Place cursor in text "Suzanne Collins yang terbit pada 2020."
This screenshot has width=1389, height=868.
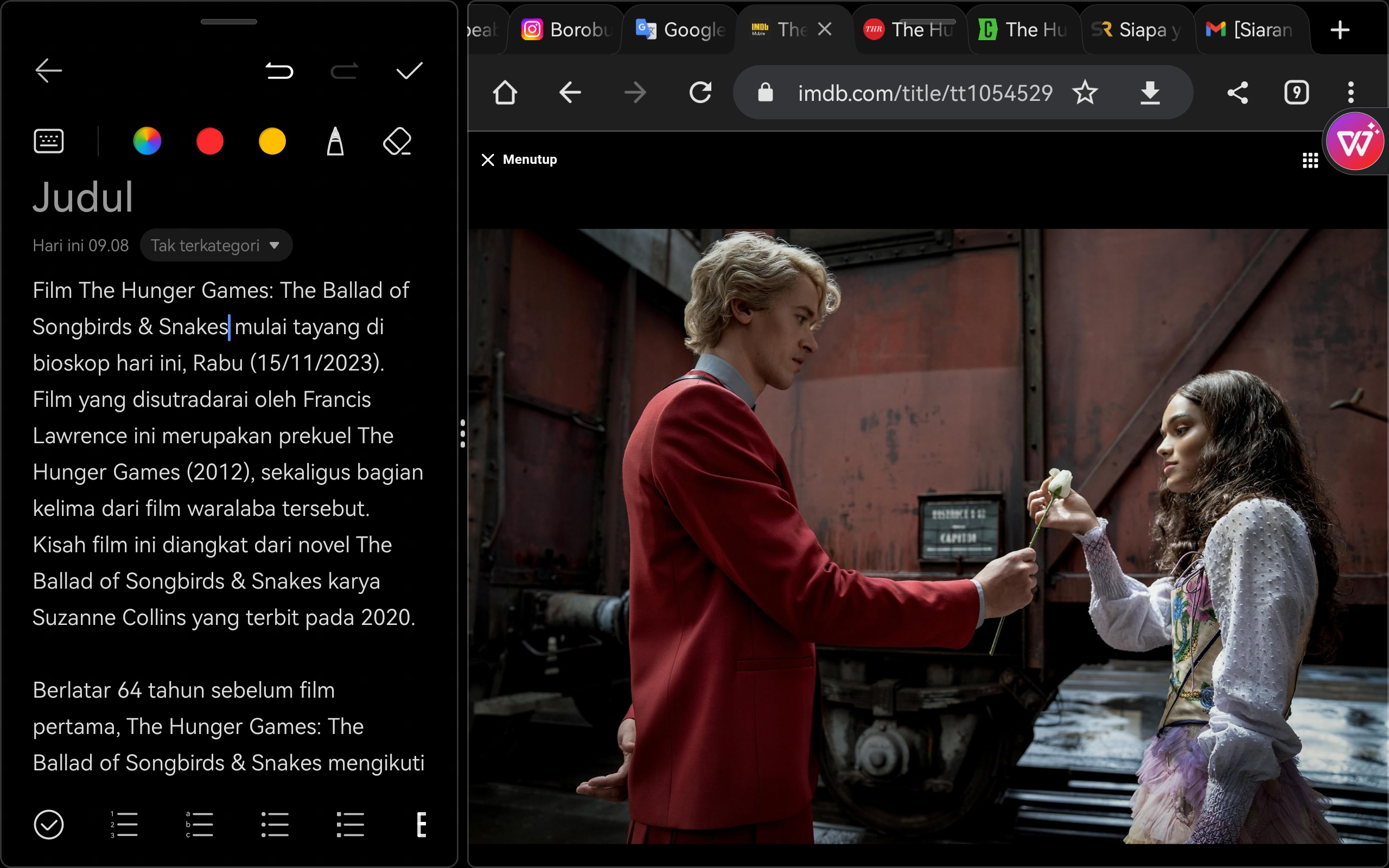tap(224, 618)
